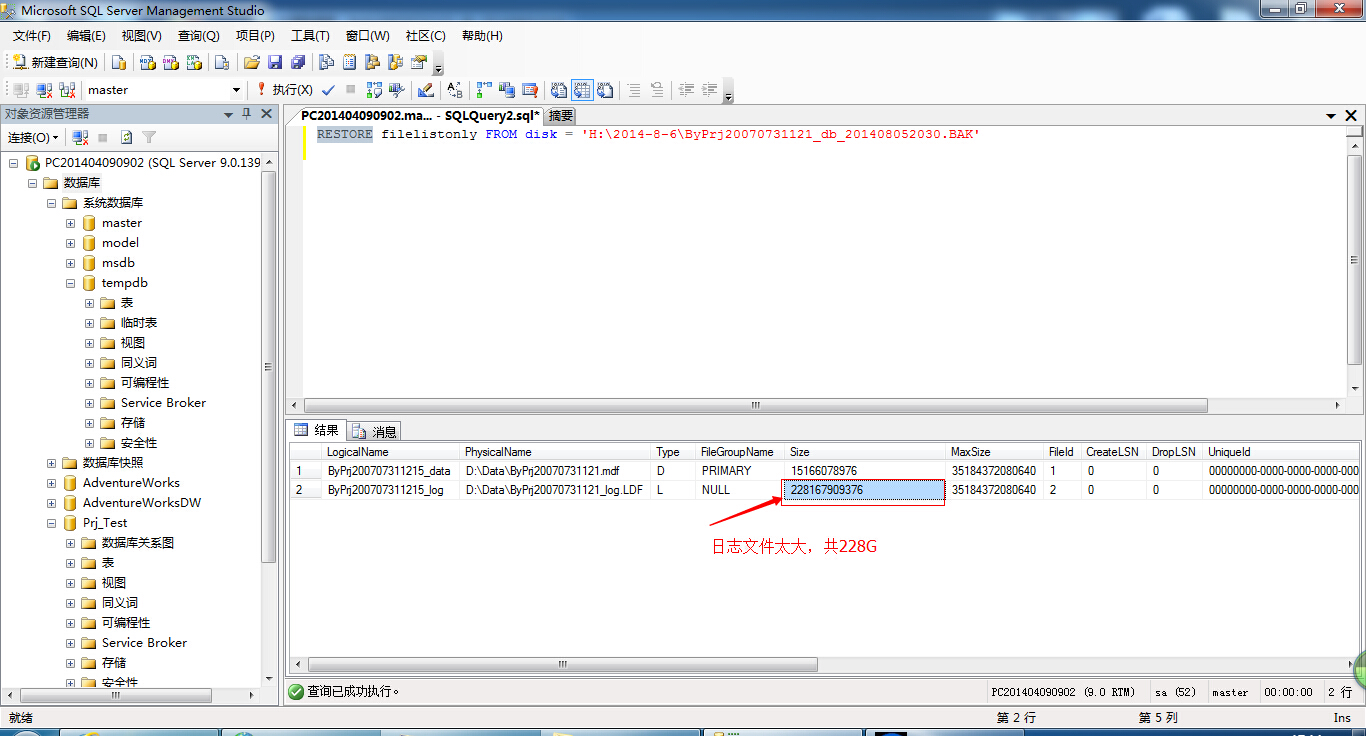Select the model database in the tree
Image resolution: width=1366 pixels, height=736 pixels.
[120, 243]
